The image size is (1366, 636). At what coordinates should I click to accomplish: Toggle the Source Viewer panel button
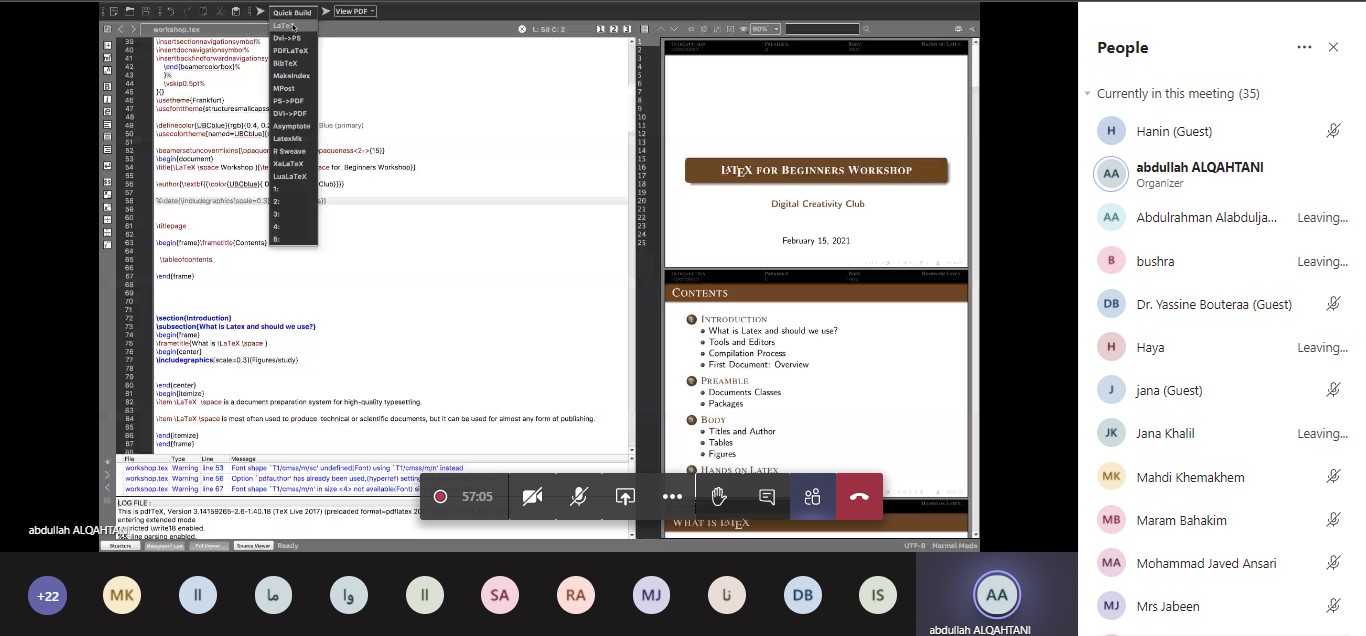coord(253,546)
